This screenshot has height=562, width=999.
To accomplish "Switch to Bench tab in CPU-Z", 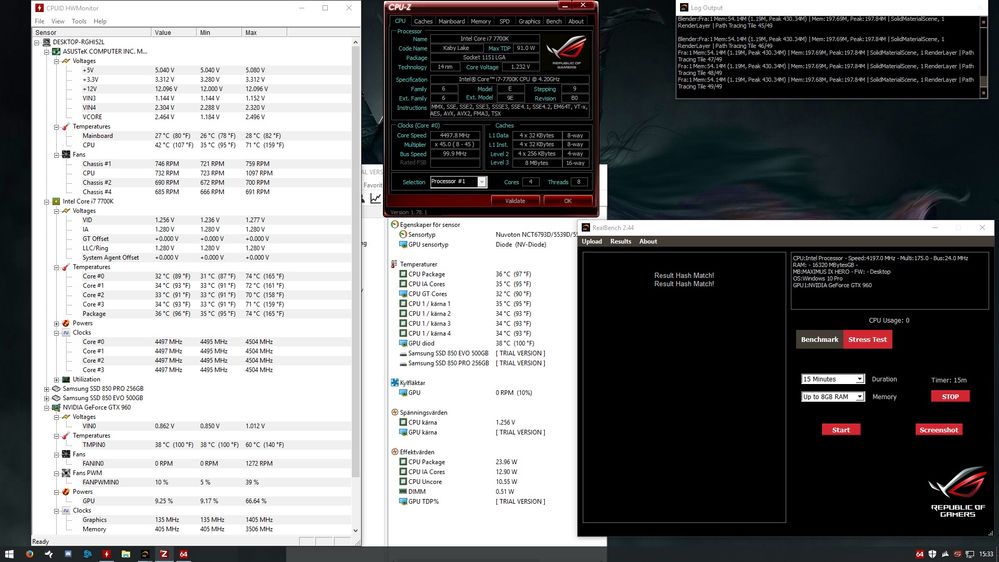I will click(554, 21).
